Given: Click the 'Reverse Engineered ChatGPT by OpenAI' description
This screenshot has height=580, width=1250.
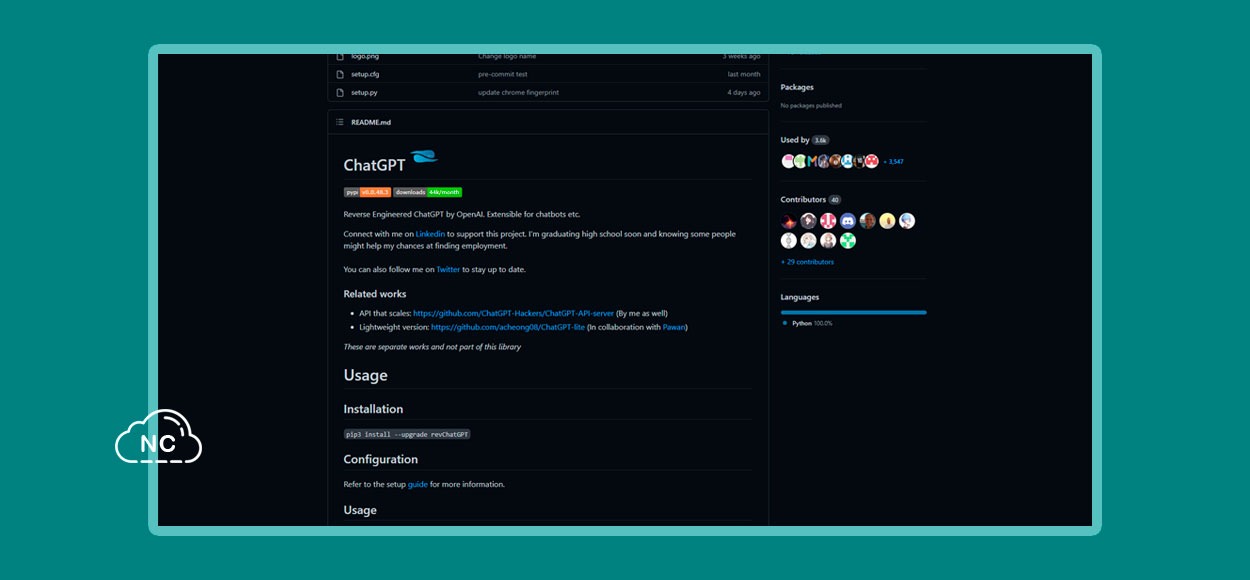Looking at the screenshot, I should 462,214.
